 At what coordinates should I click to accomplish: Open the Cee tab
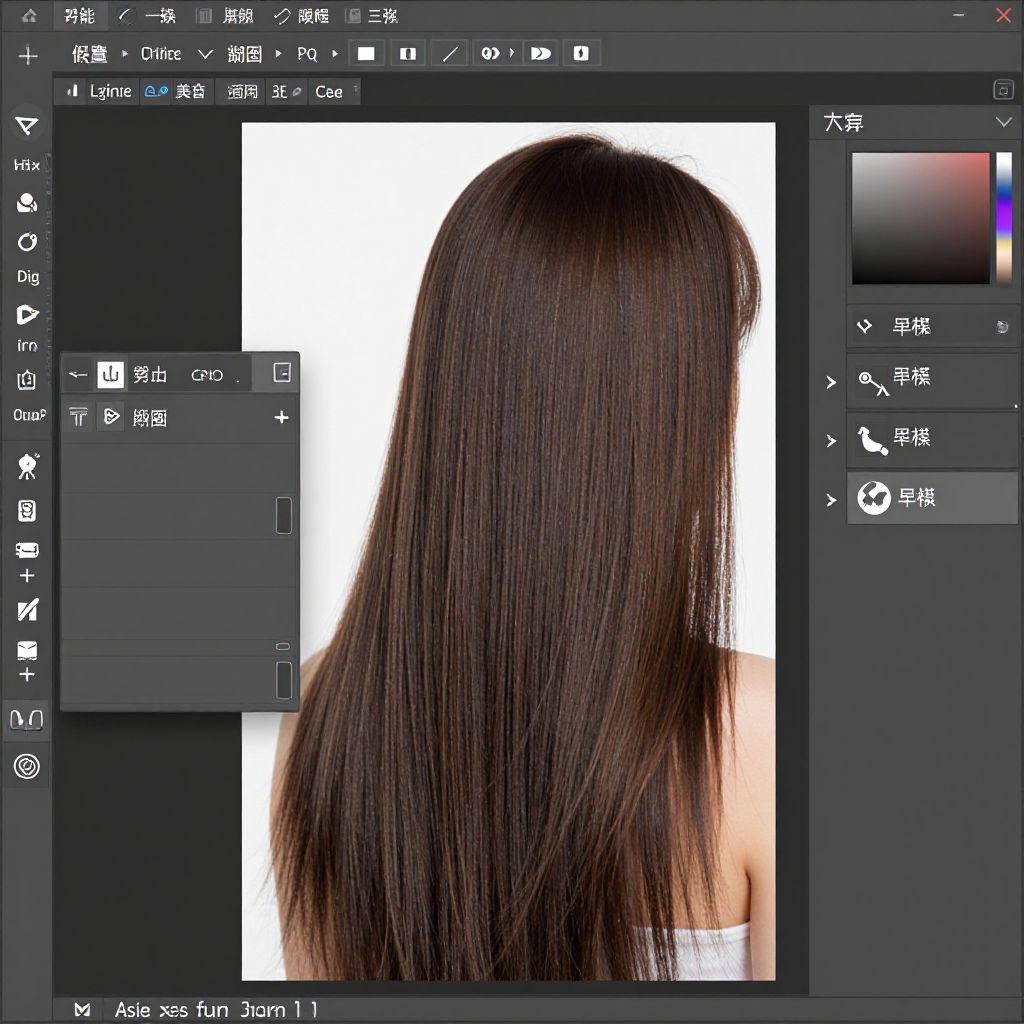coord(329,91)
